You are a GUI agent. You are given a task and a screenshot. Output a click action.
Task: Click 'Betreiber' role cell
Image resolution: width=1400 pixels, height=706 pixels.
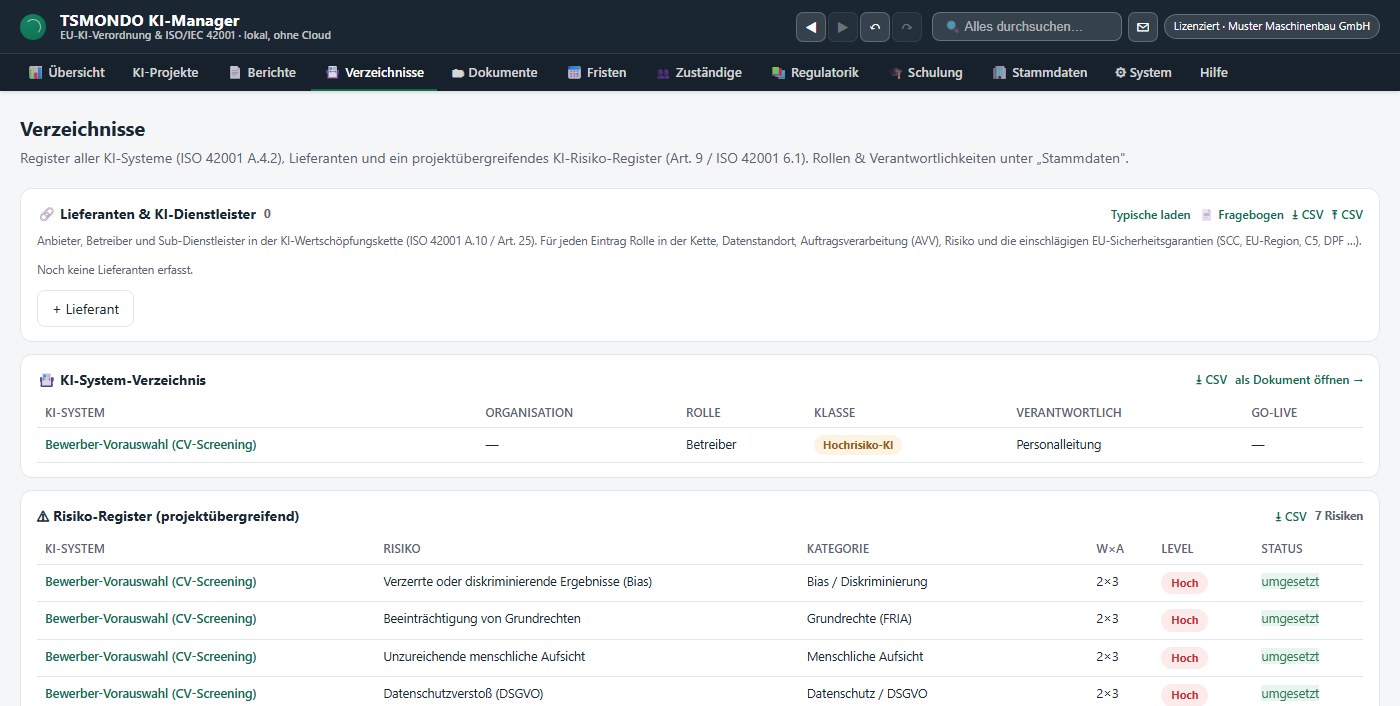point(711,445)
